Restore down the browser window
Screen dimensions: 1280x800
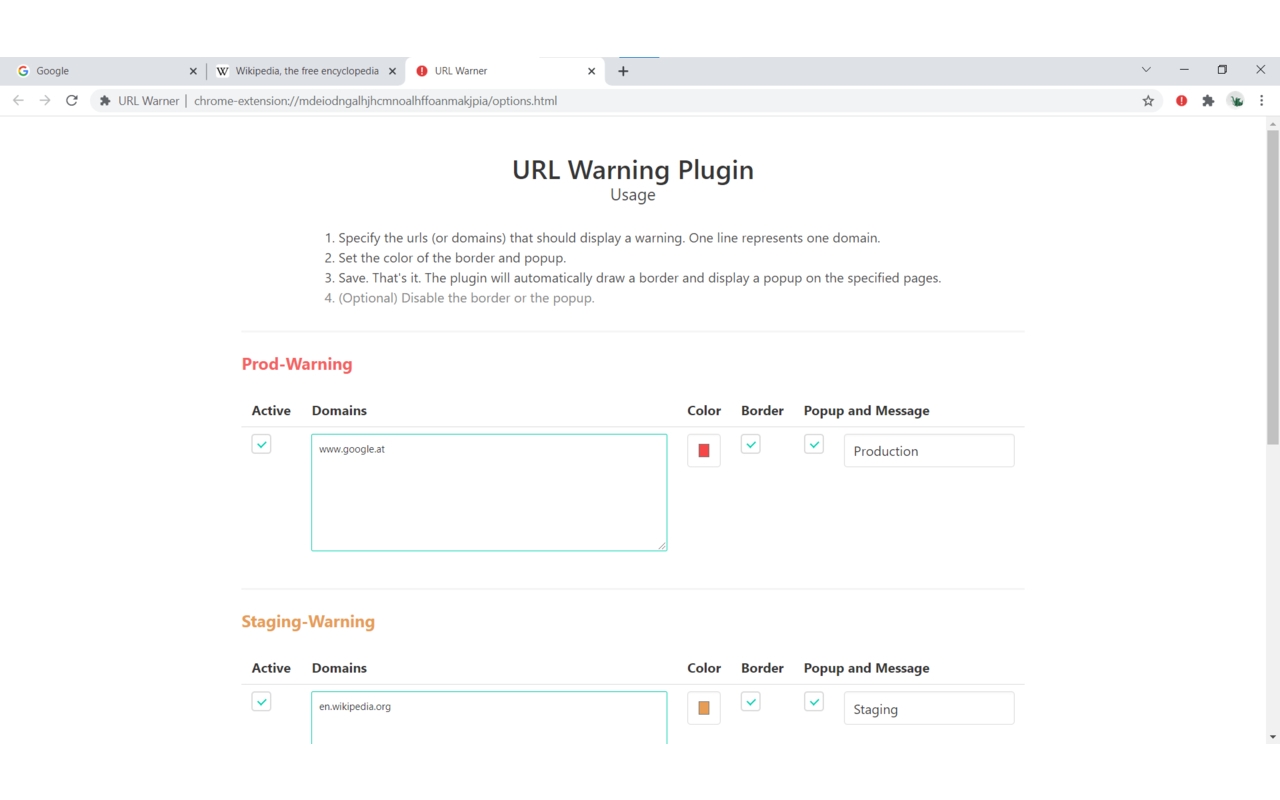[1222, 70]
